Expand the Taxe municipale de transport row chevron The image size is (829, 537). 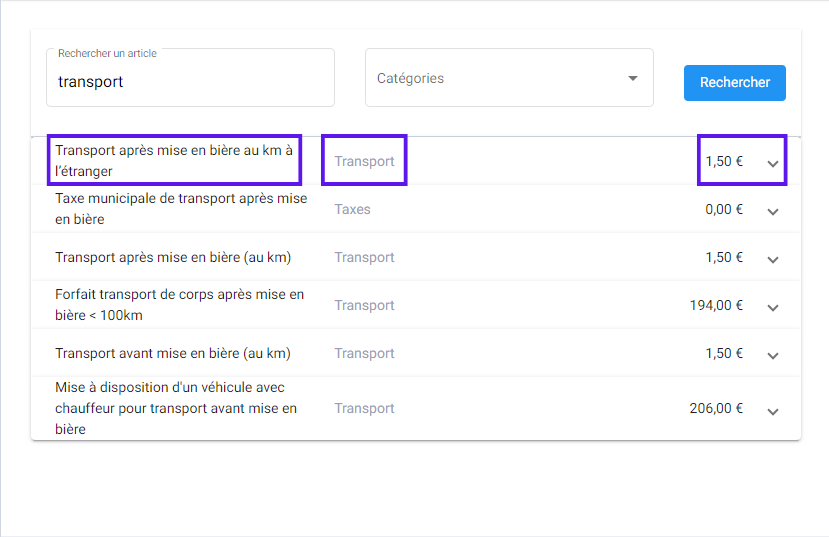(x=772, y=212)
